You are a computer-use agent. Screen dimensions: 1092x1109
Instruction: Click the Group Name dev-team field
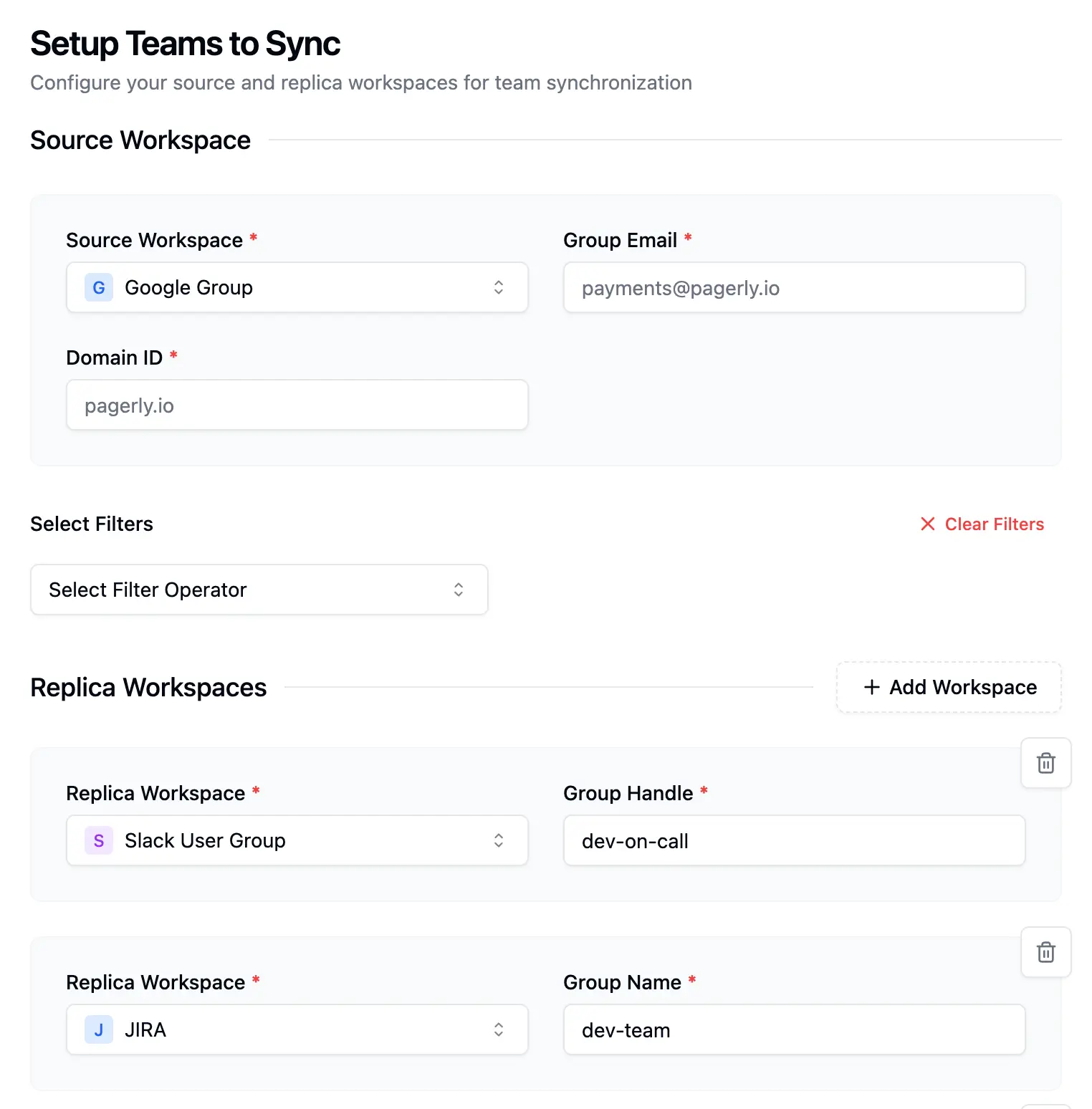[x=794, y=1030]
